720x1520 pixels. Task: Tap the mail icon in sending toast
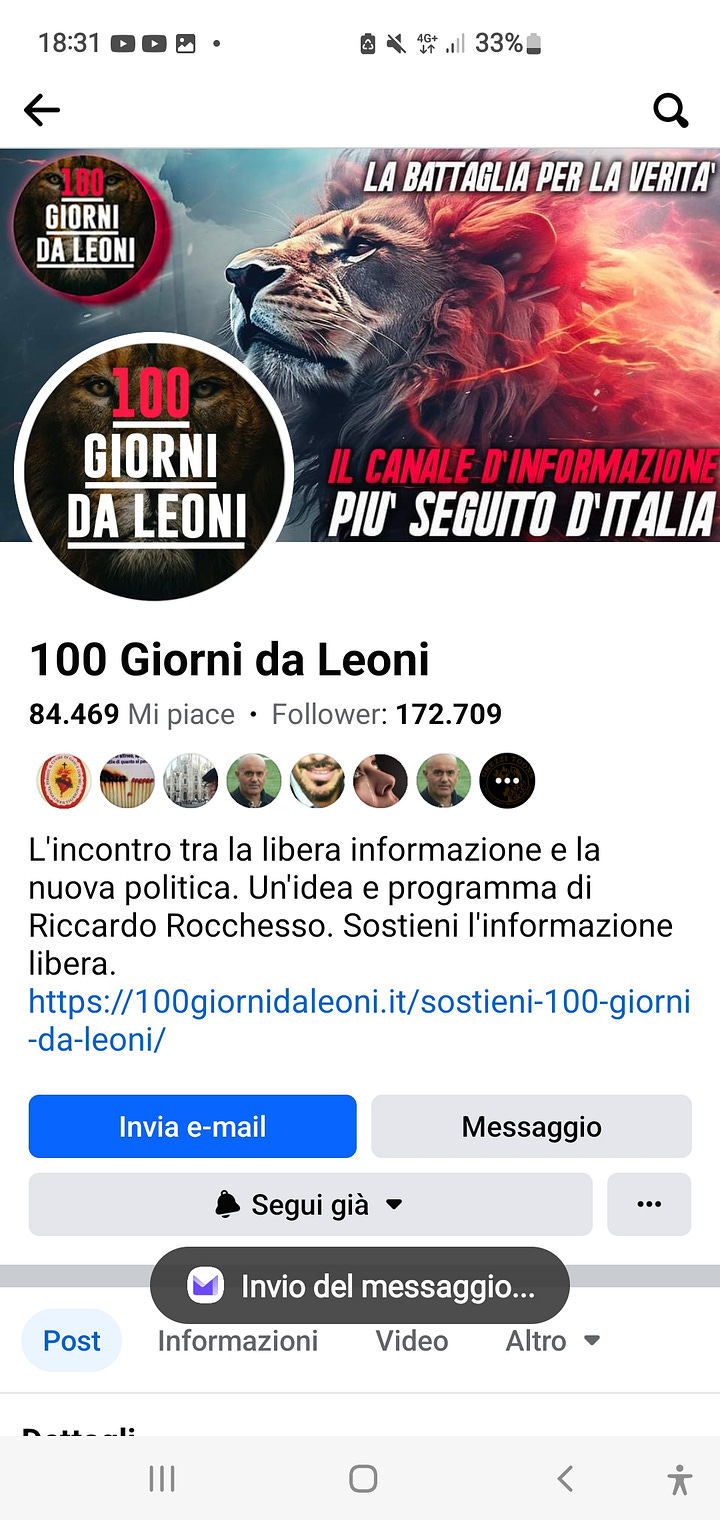(205, 1285)
